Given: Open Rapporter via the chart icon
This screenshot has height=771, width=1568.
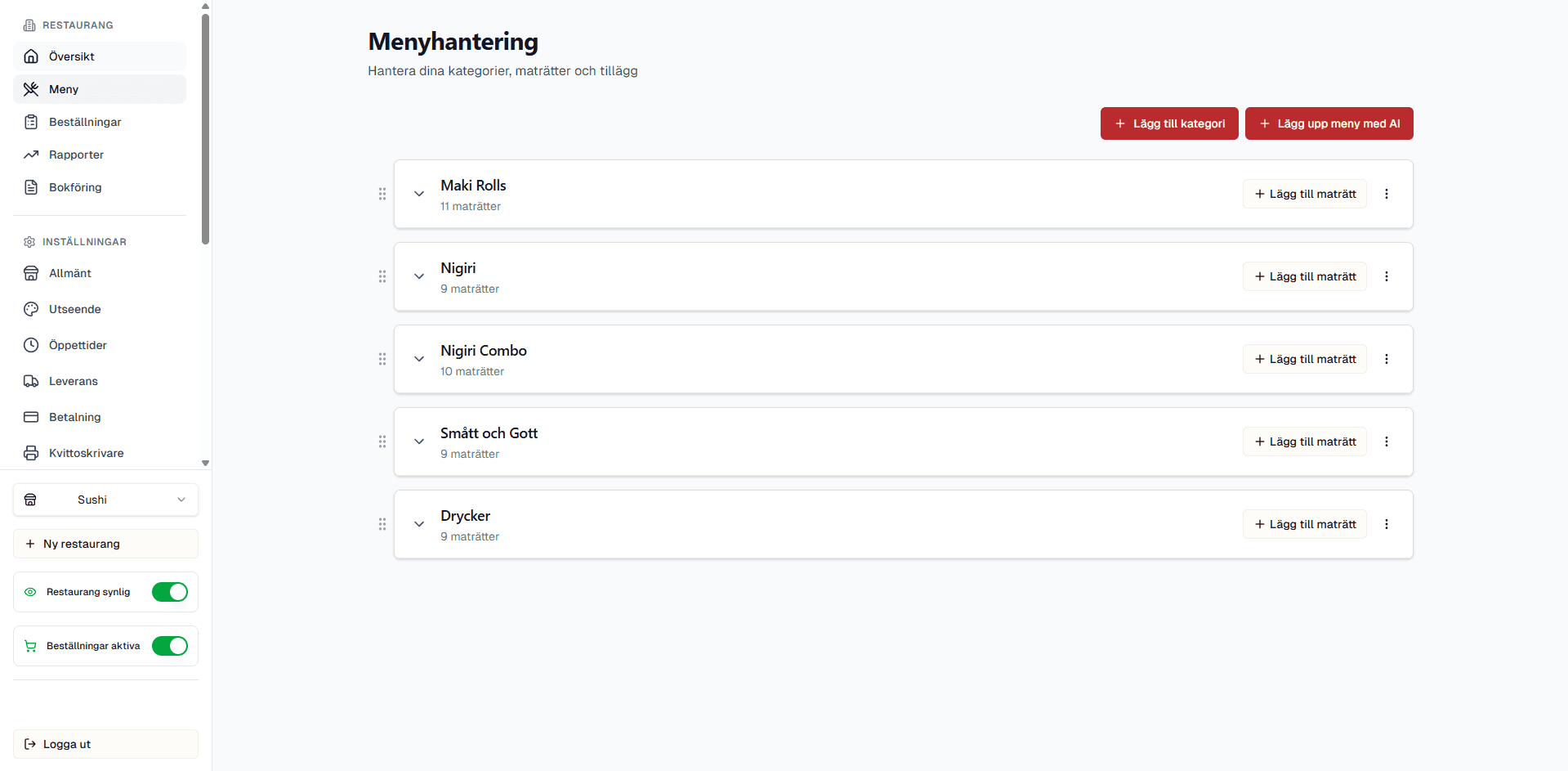Looking at the screenshot, I should pos(30,154).
